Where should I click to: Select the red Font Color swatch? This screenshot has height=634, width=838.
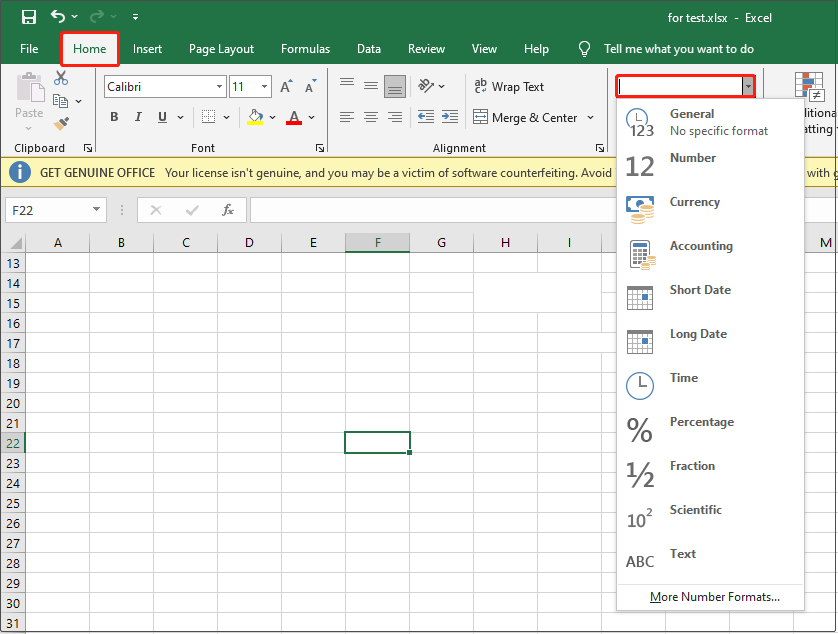(295, 117)
